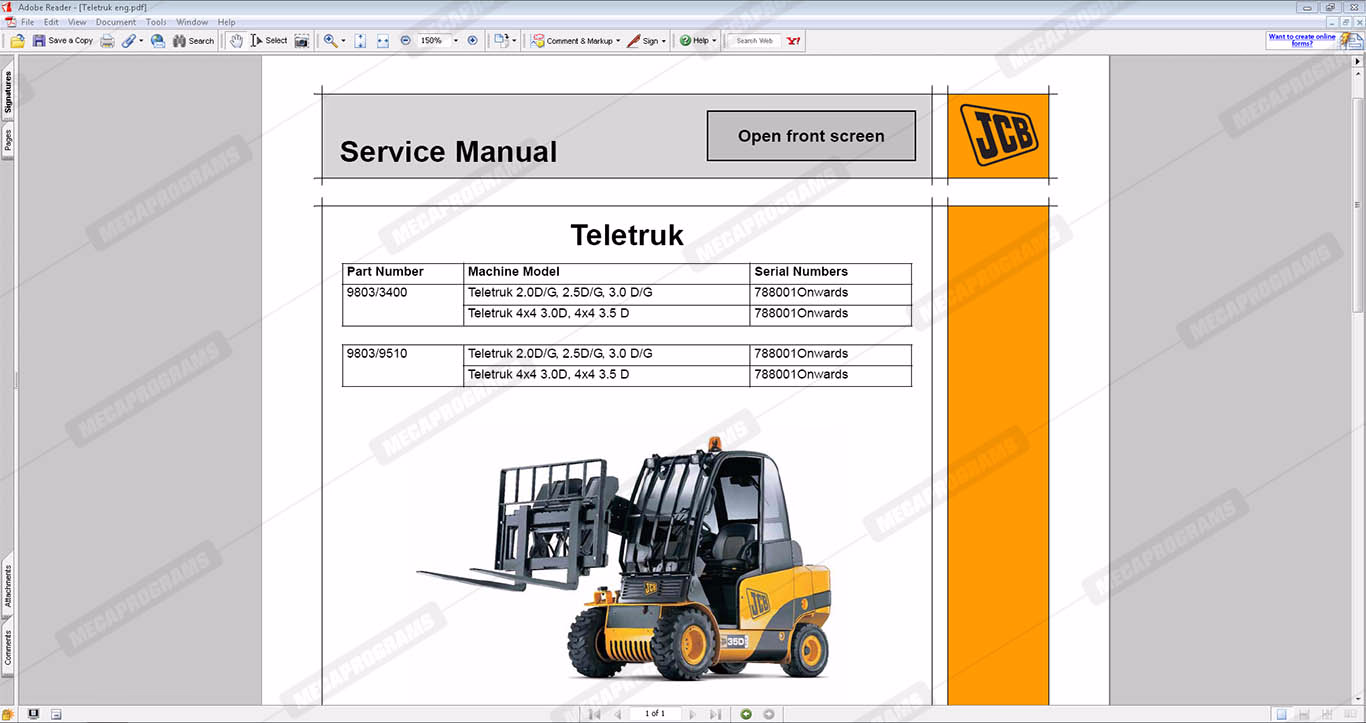
Task: Click the Yahoo search icon
Action: [793, 41]
